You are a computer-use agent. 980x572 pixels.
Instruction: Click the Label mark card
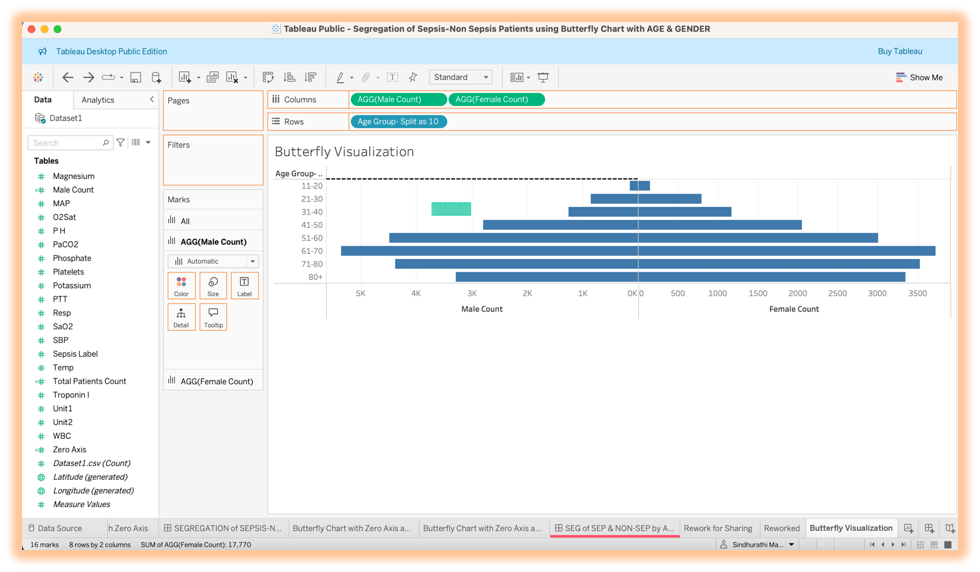pos(244,286)
